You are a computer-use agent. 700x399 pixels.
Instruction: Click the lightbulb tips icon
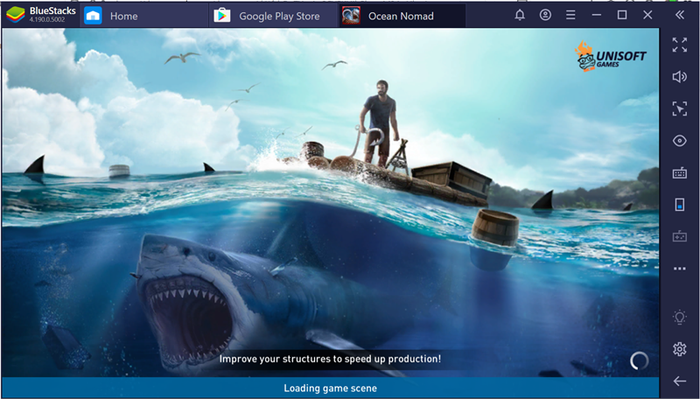679,317
